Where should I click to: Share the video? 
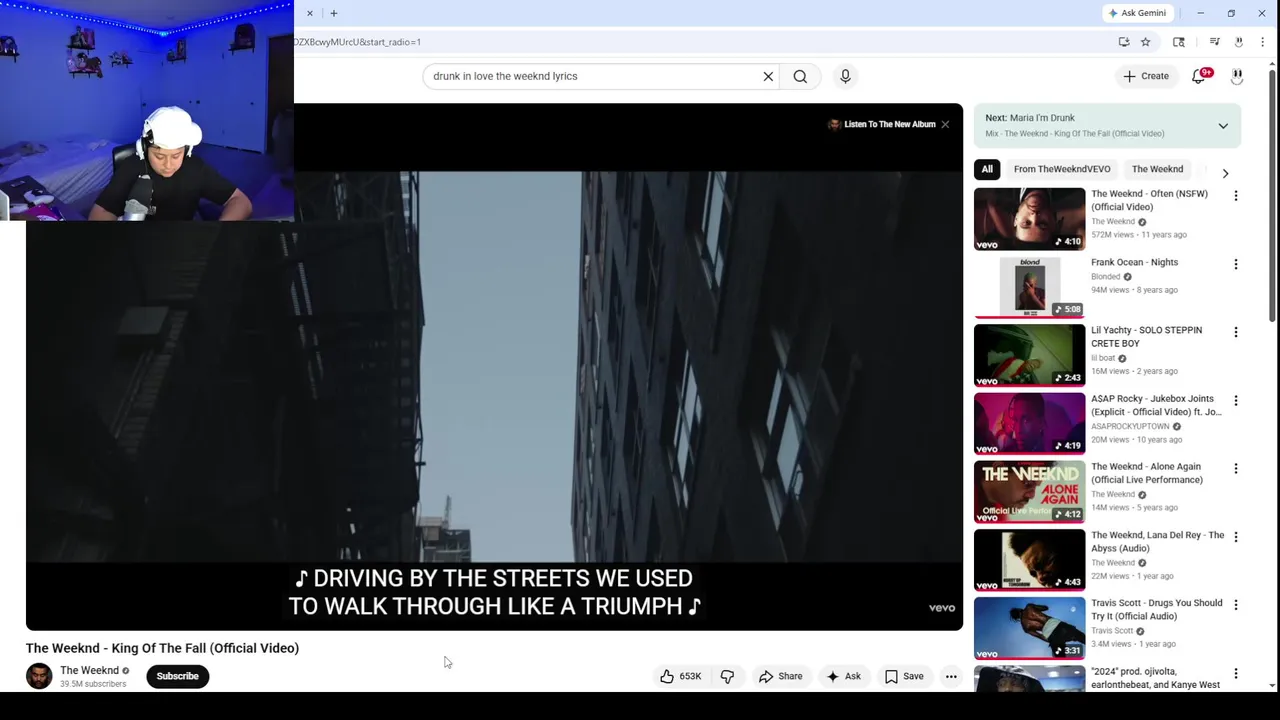pyautogui.click(x=781, y=676)
